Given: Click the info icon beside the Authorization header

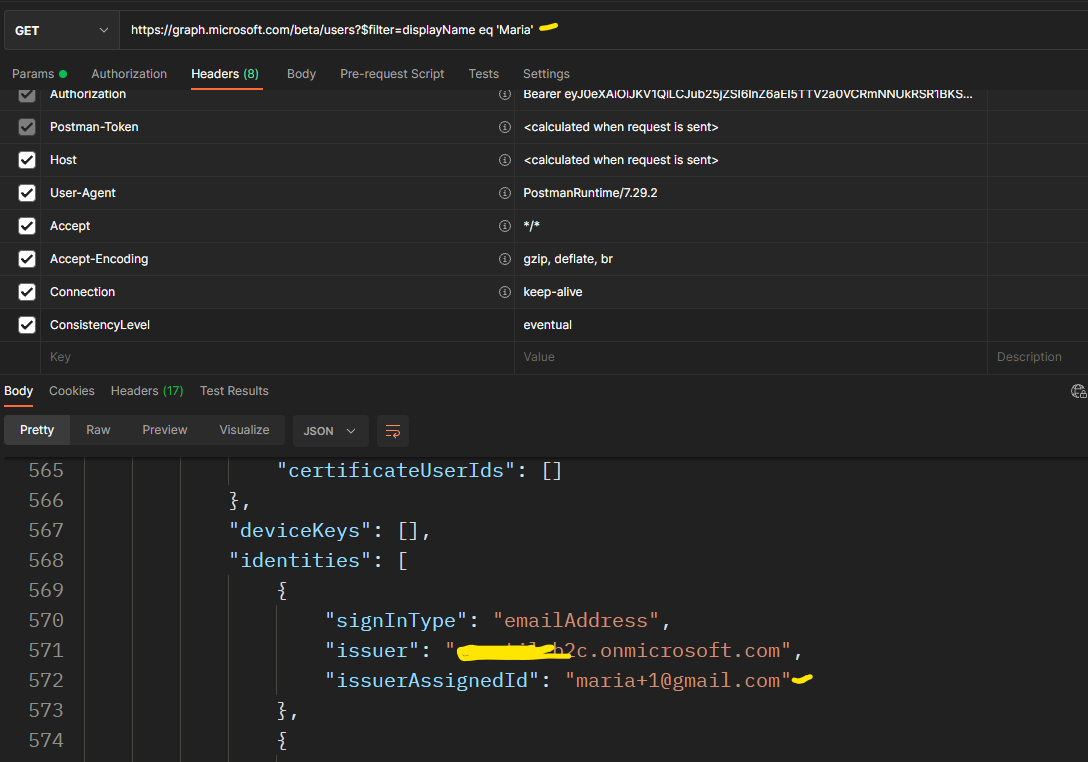Looking at the screenshot, I should [x=505, y=93].
